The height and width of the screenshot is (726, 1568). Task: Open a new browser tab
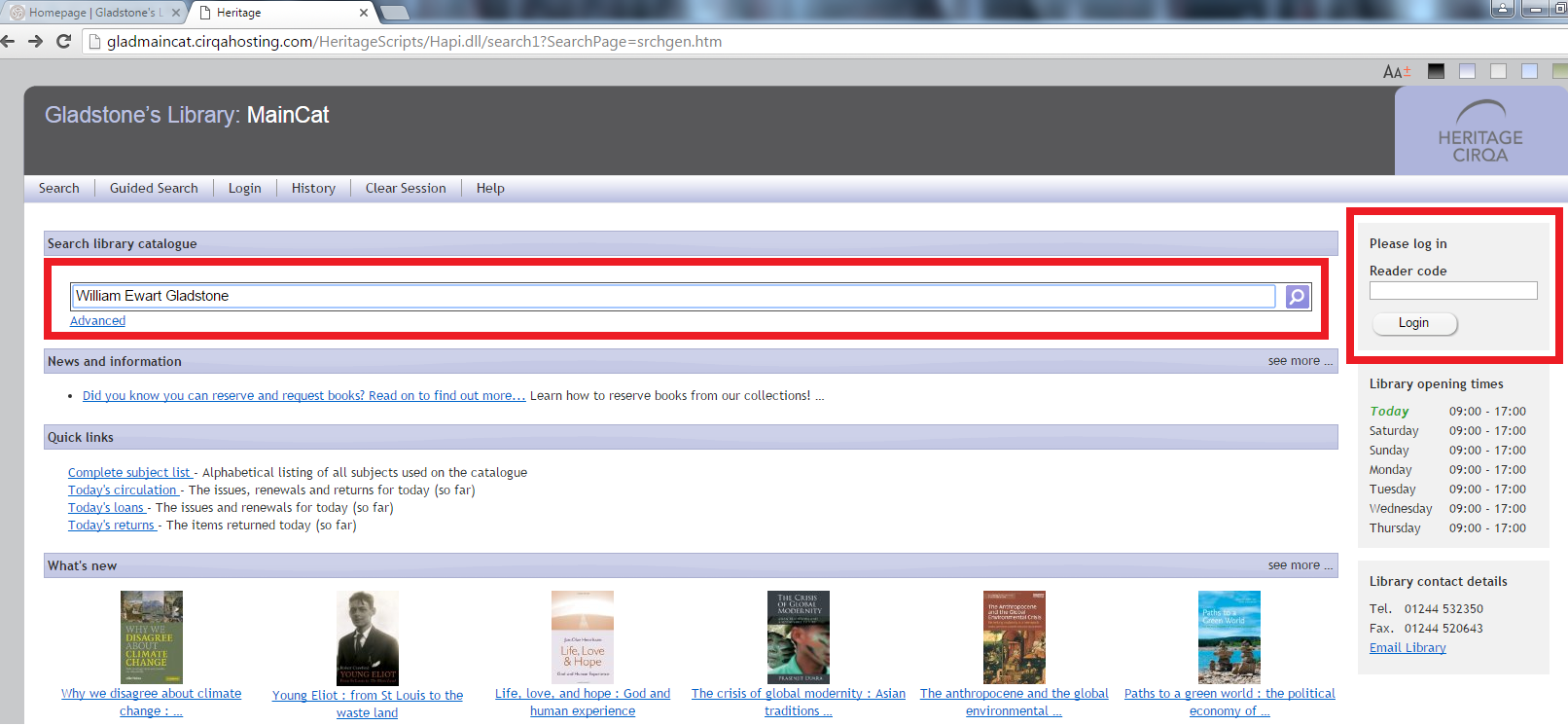pos(394,13)
